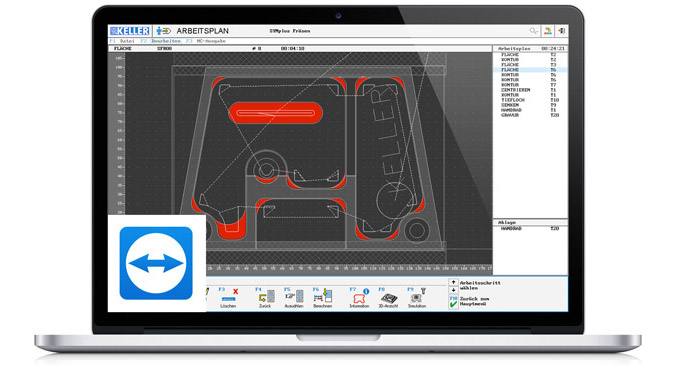Image resolution: width=680 pixels, height=386 pixels.
Task: Select the highlighted FLÄCHE T6 work step
Action: (530, 70)
